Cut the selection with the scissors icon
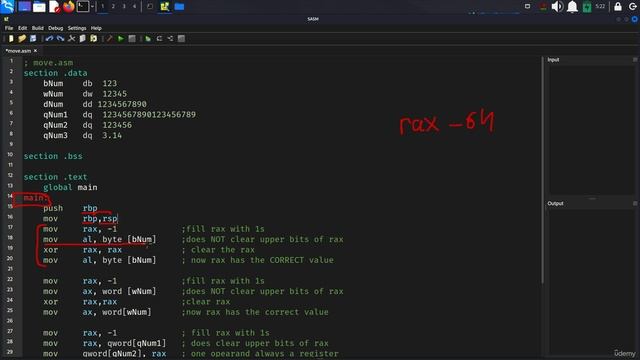The width and height of the screenshot is (640, 360). [x=71, y=38]
